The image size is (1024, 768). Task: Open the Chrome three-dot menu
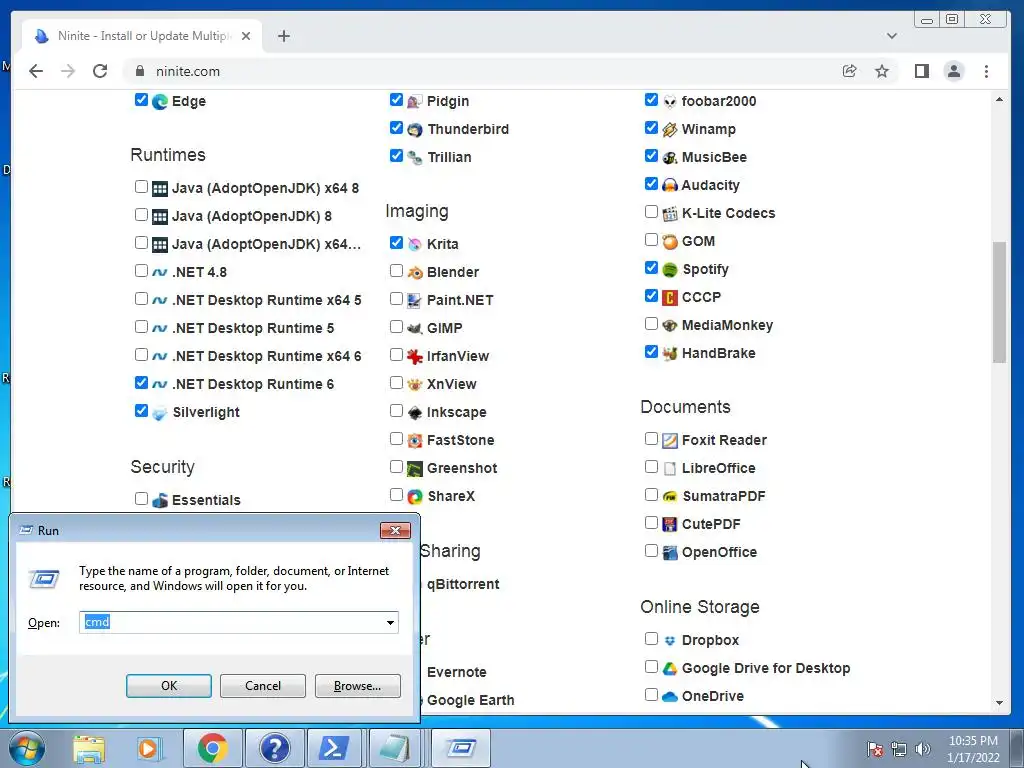coord(986,71)
